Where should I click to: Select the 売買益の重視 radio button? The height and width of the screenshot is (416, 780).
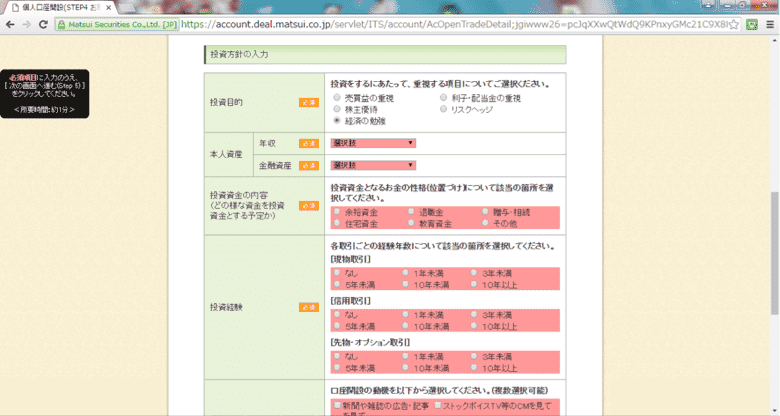(x=336, y=98)
